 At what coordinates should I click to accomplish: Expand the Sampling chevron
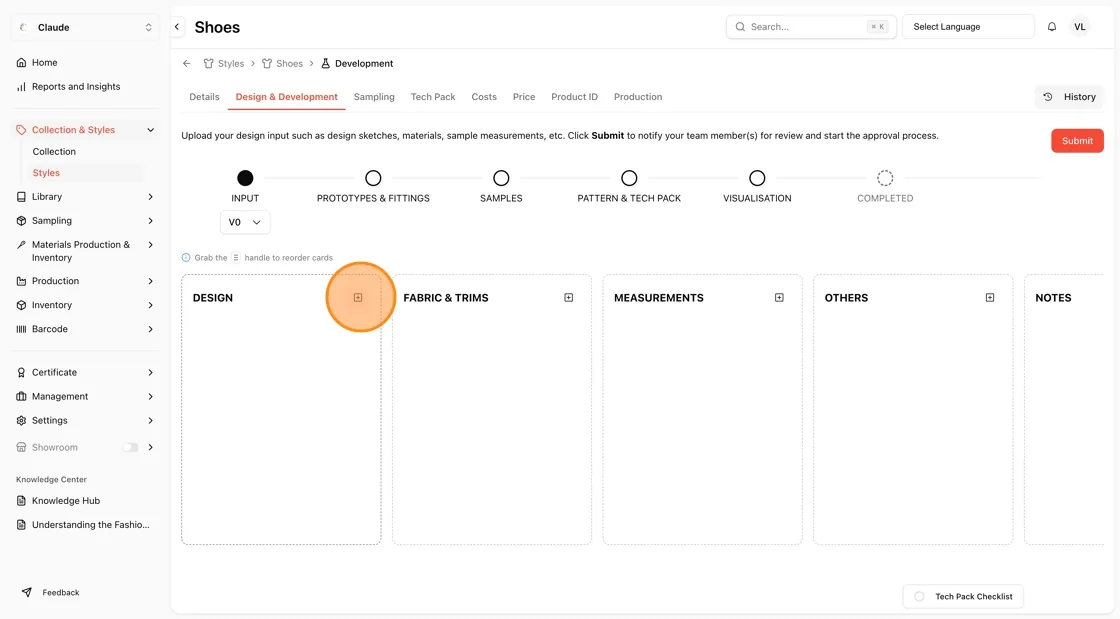click(151, 221)
